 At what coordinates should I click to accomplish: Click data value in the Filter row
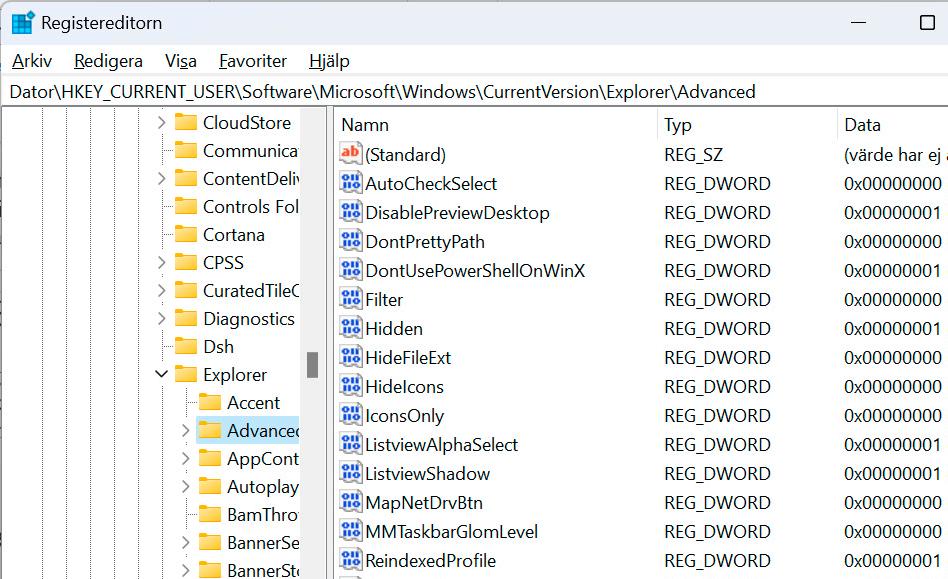892,300
